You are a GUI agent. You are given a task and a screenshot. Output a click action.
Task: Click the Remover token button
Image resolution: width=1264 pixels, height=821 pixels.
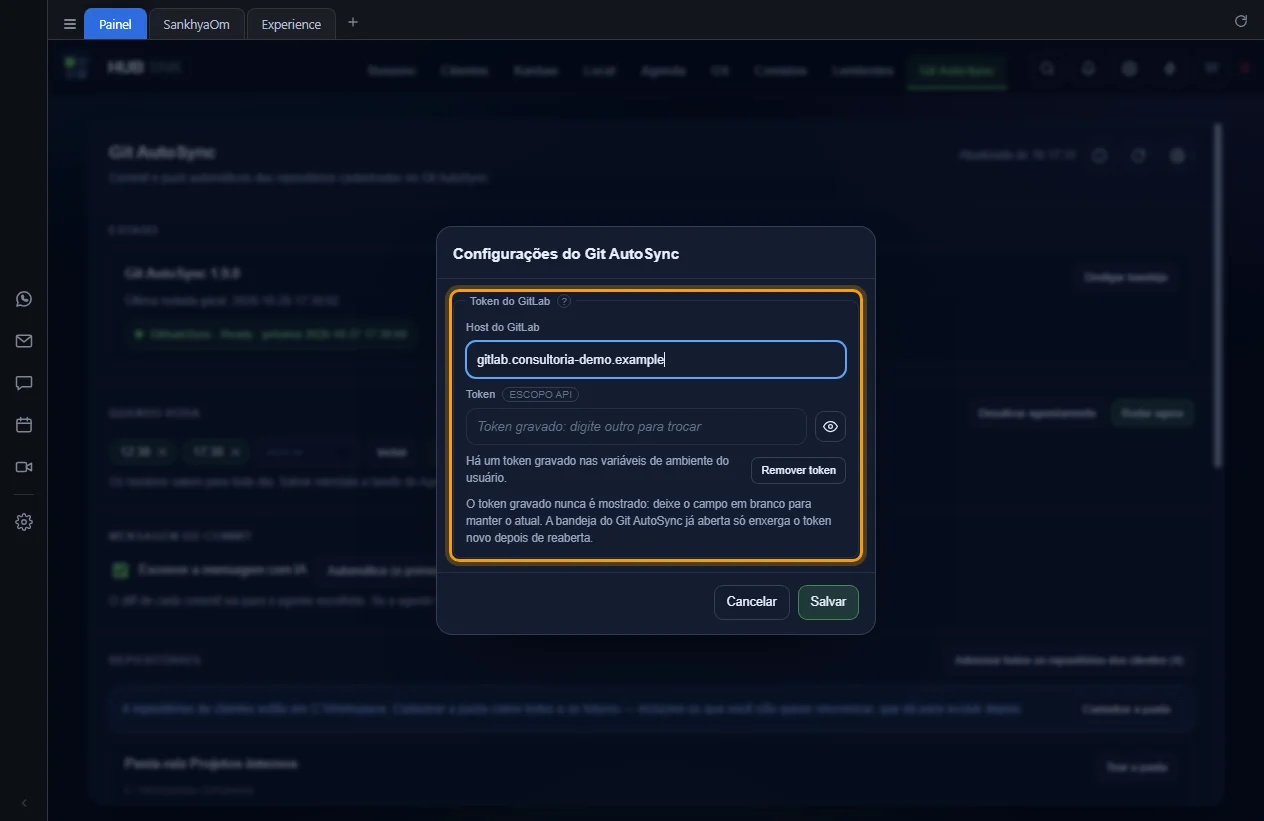coord(798,470)
